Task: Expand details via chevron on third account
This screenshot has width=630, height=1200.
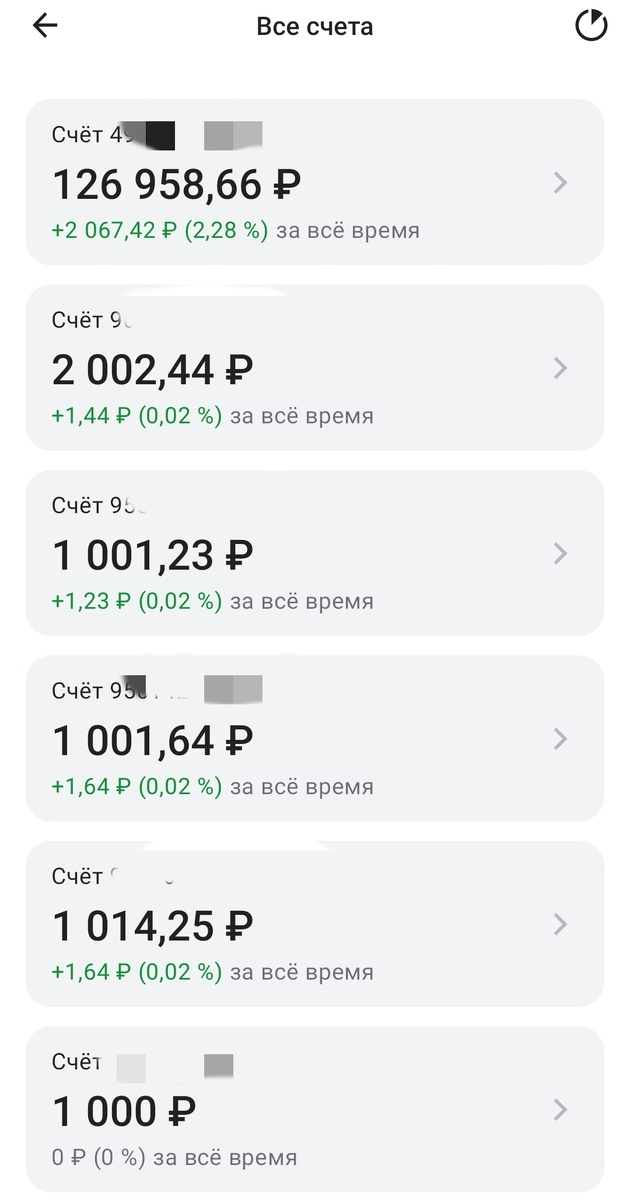Action: (x=560, y=553)
